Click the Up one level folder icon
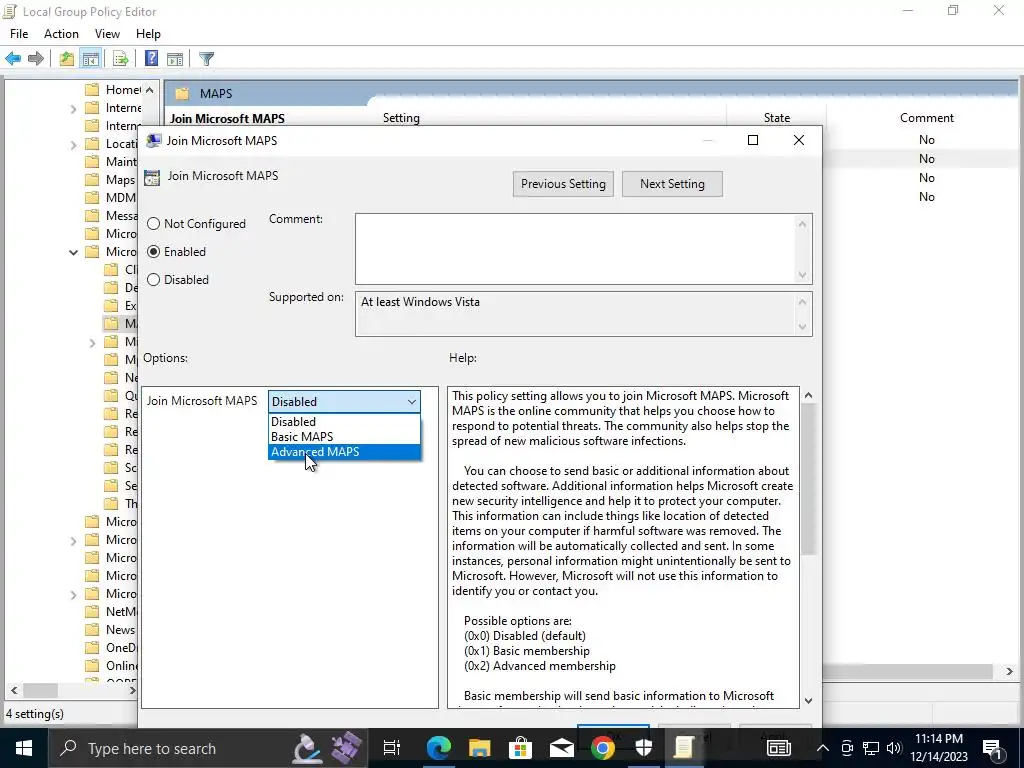The height and width of the screenshot is (768, 1024). tap(67, 59)
